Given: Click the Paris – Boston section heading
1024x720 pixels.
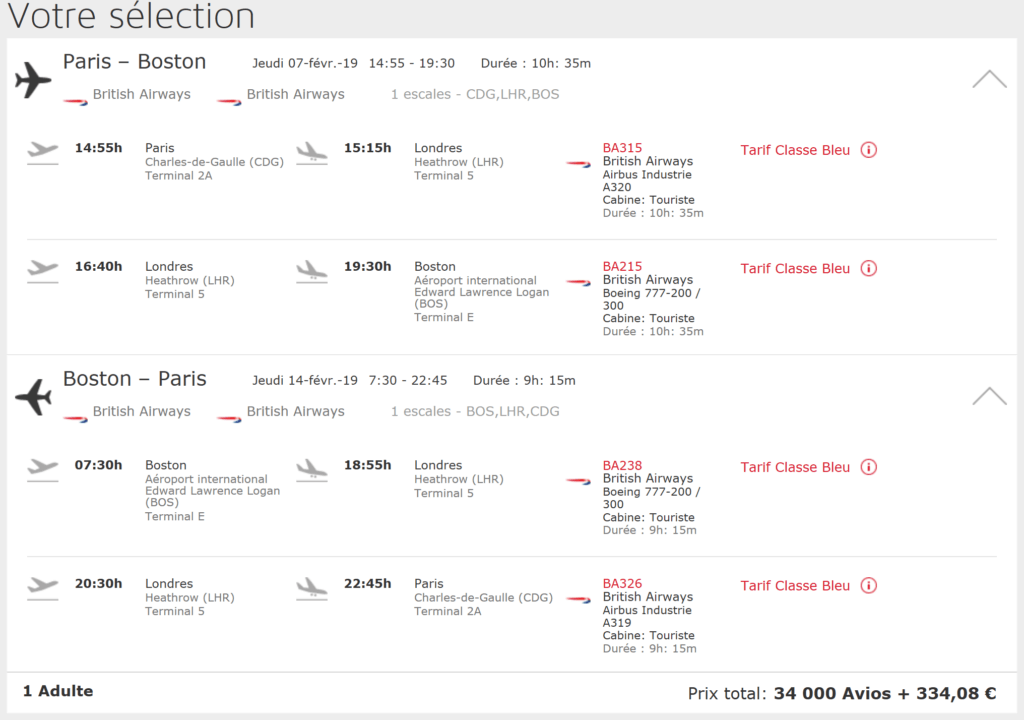Looking at the screenshot, I should tap(134, 62).
